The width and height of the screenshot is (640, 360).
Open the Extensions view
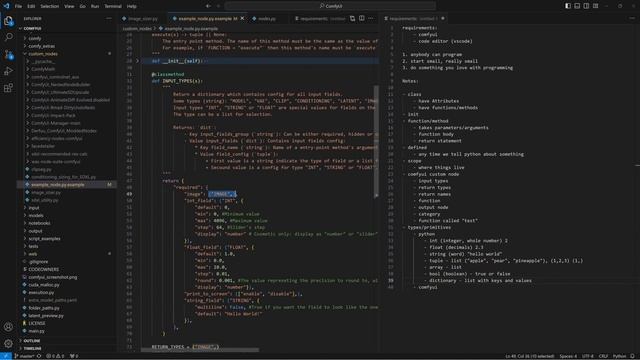pos(8,88)
